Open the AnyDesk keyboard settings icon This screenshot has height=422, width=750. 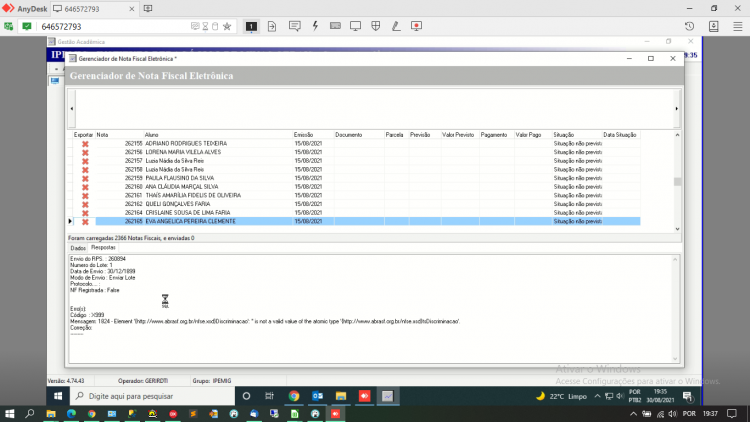click(x=335, y=26)
